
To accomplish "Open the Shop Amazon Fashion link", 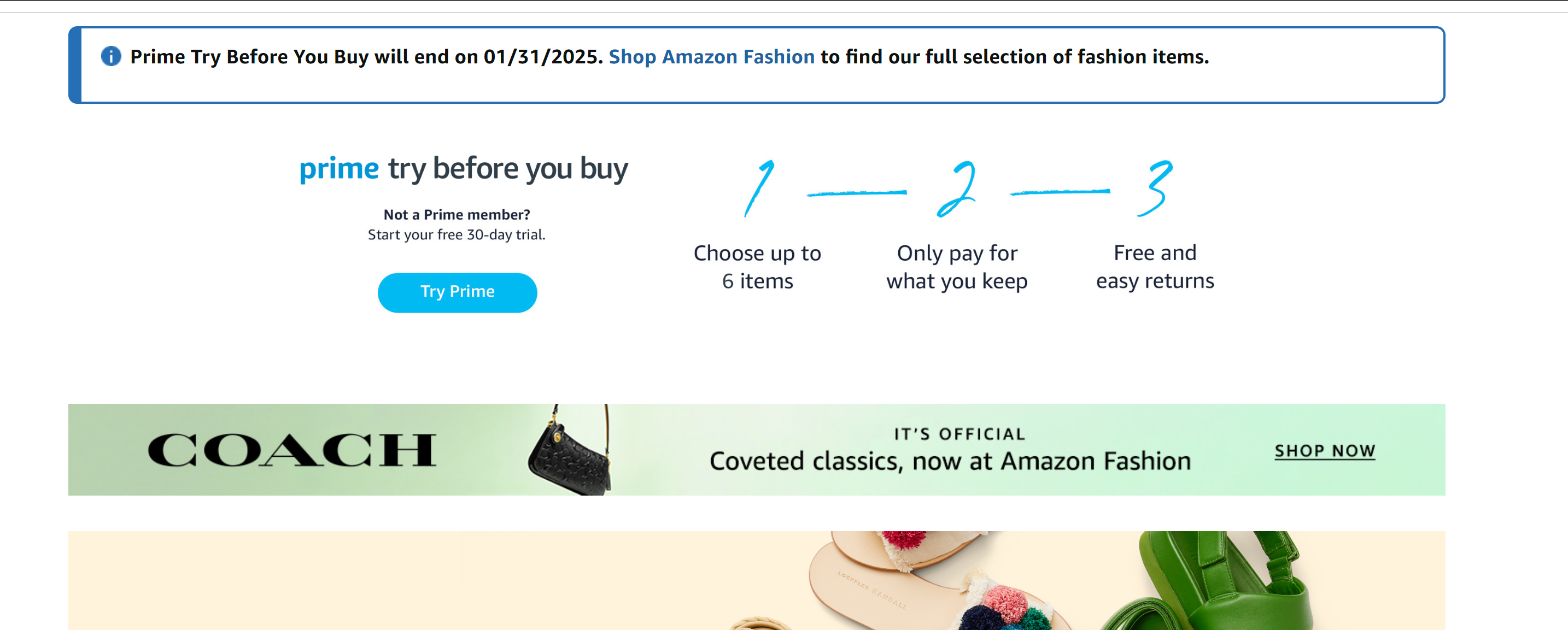I will point(711,57).
